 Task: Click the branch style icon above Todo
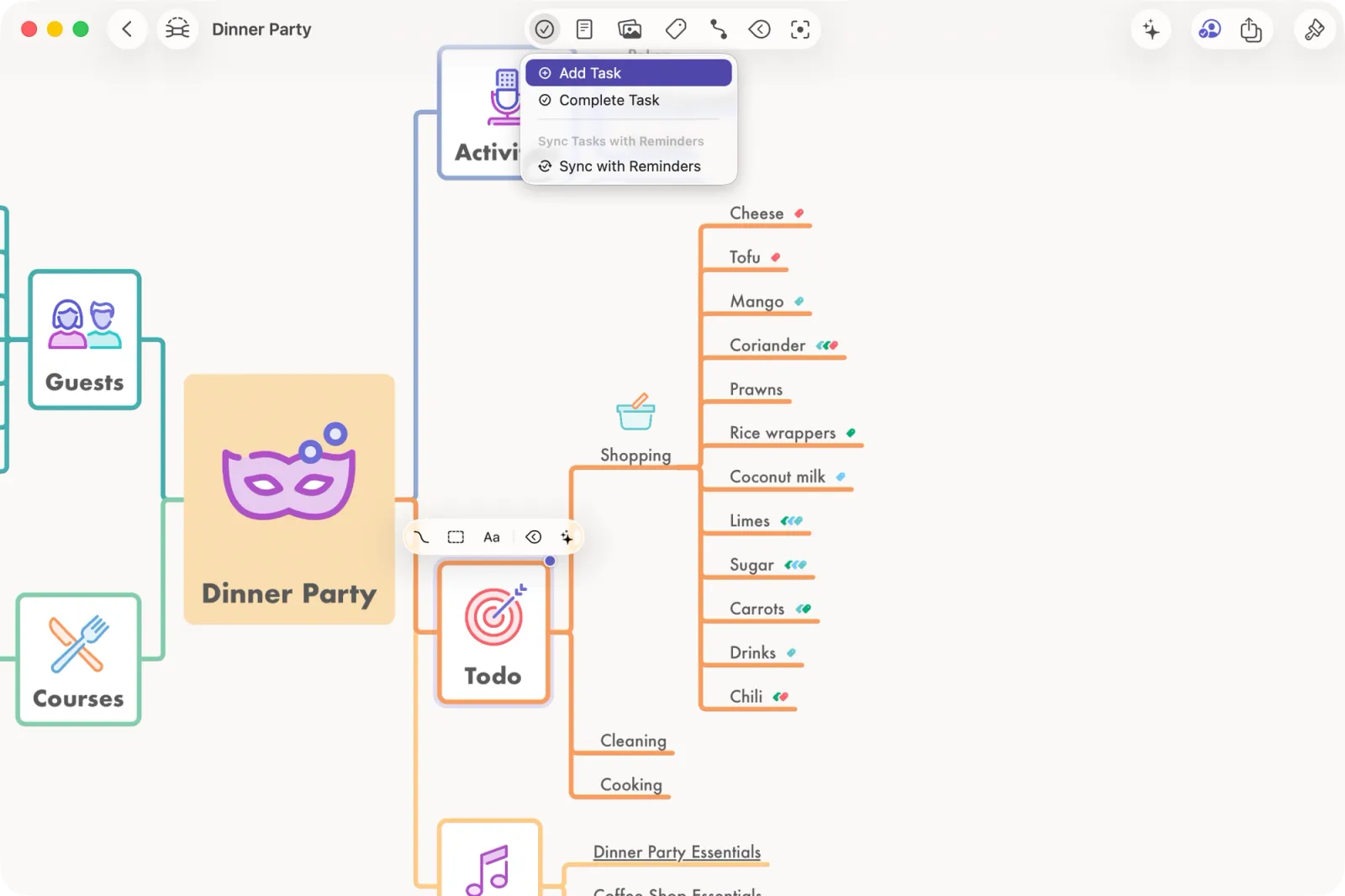pyautogui.click(x=421, y=537)
